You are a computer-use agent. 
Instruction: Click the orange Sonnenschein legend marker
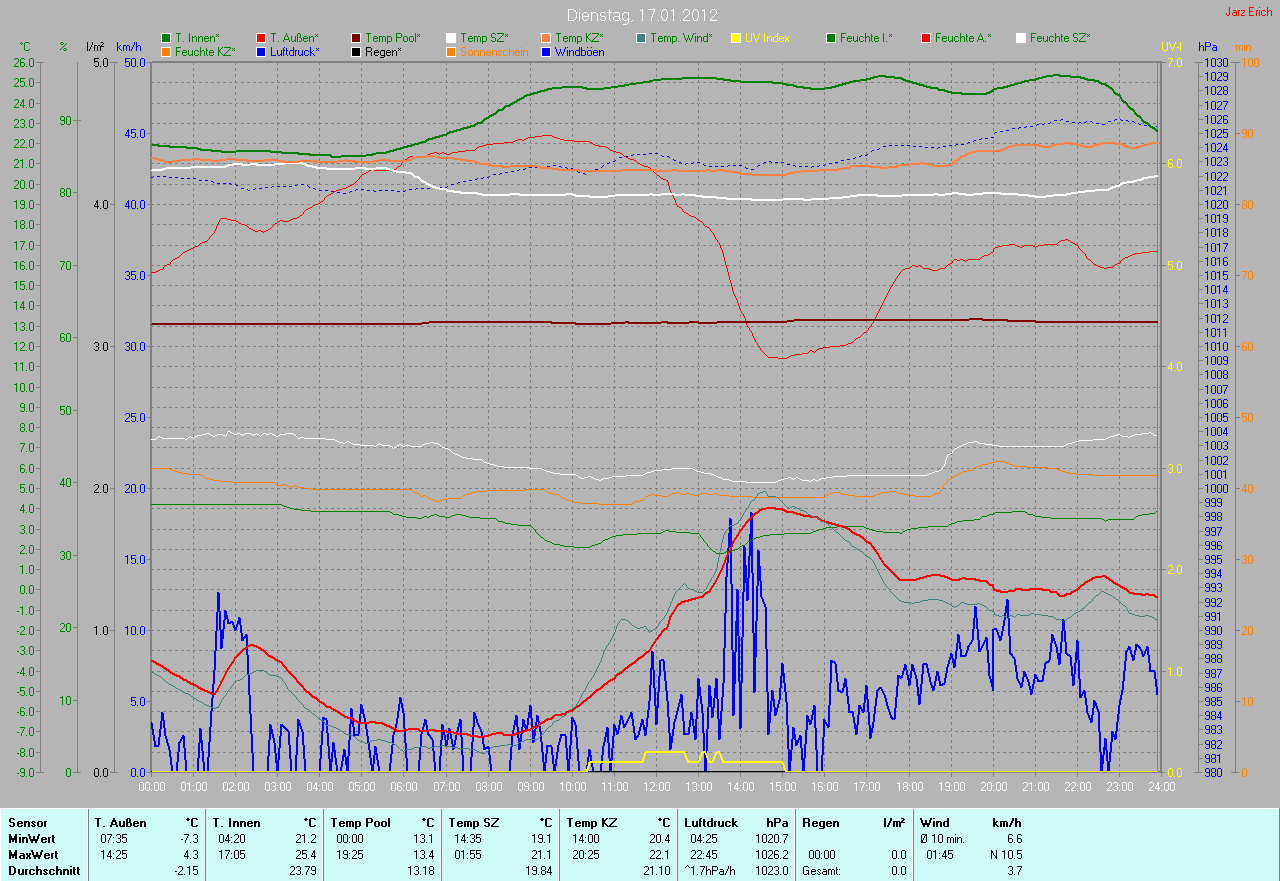click(x=451, y=52)
